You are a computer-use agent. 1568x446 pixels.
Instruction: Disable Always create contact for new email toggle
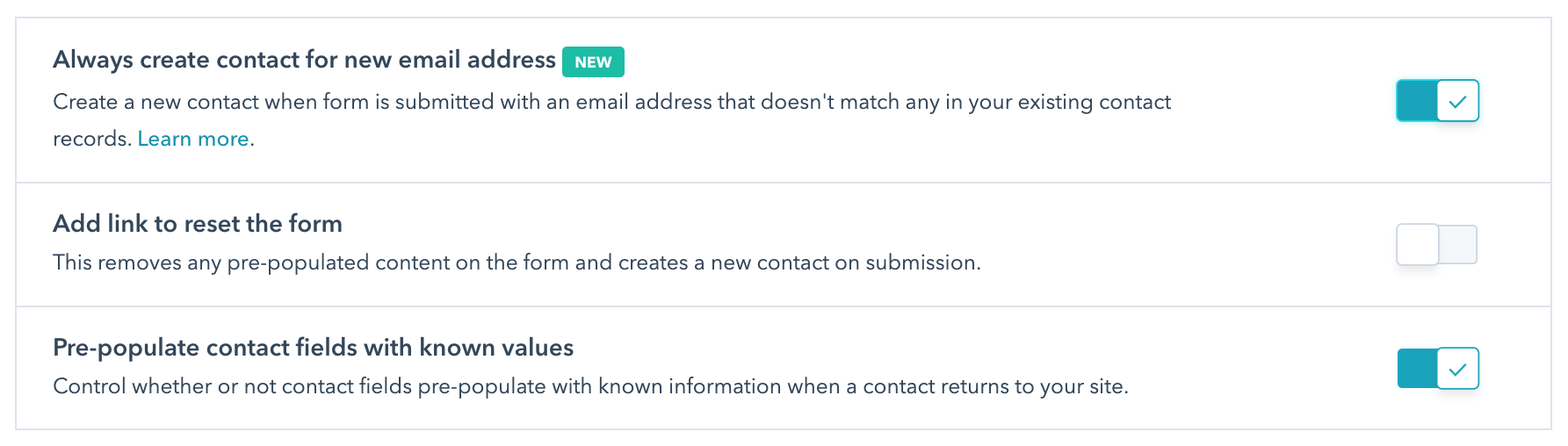[x=1437, y=101]
